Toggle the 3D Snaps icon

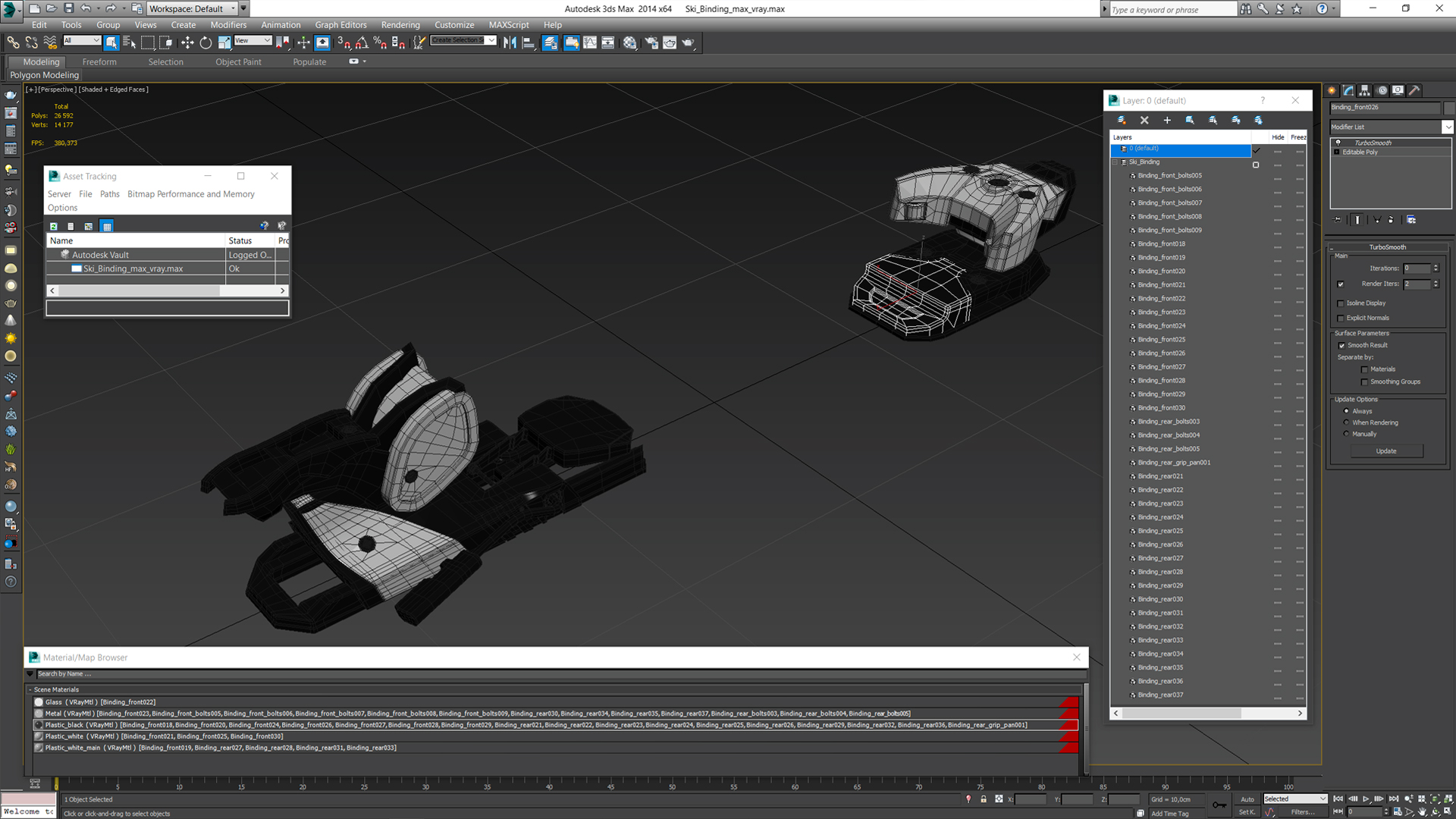[344, 42]
